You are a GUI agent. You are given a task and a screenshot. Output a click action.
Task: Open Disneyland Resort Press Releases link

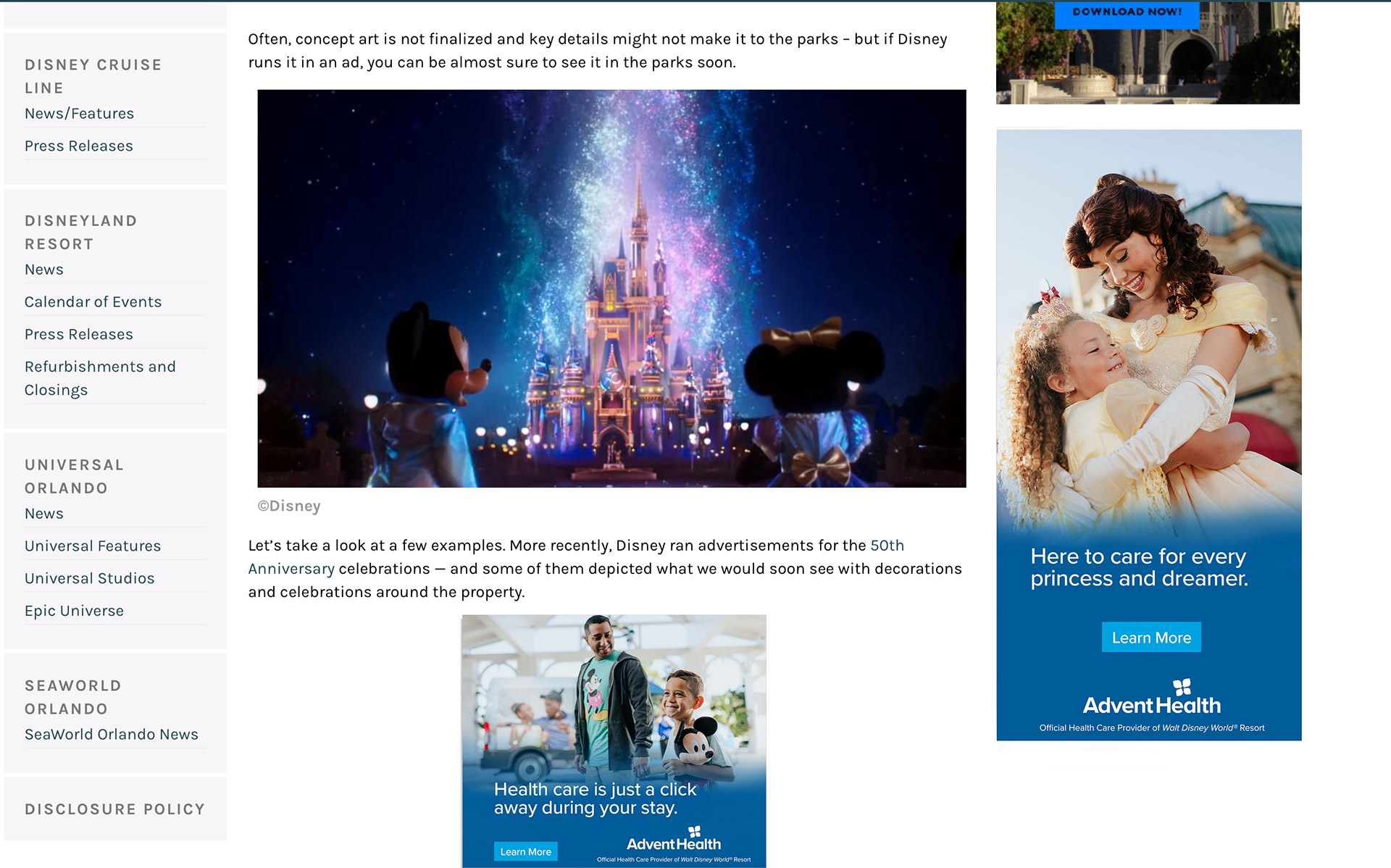[x=79, y=335]
